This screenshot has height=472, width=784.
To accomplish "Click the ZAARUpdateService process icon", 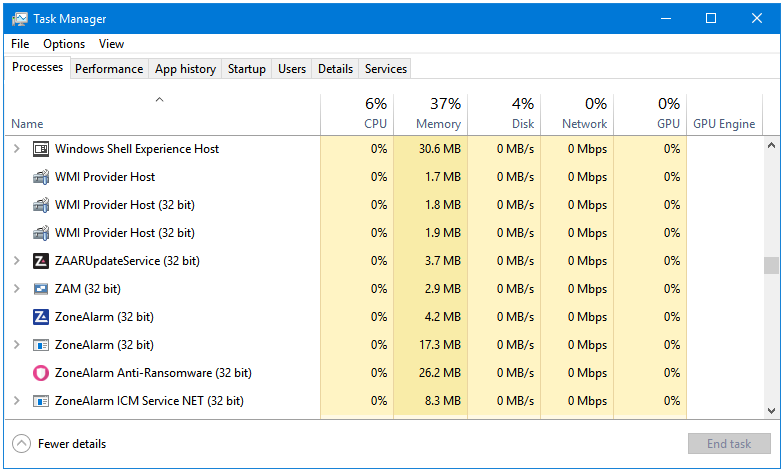I will 40,260.
